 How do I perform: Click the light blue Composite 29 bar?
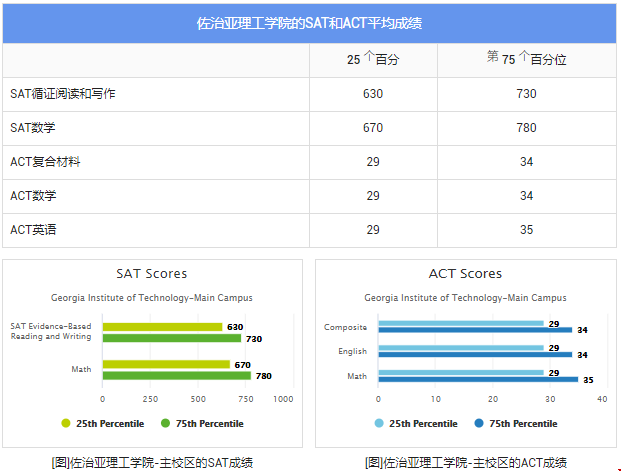click(x=461, y=323)
